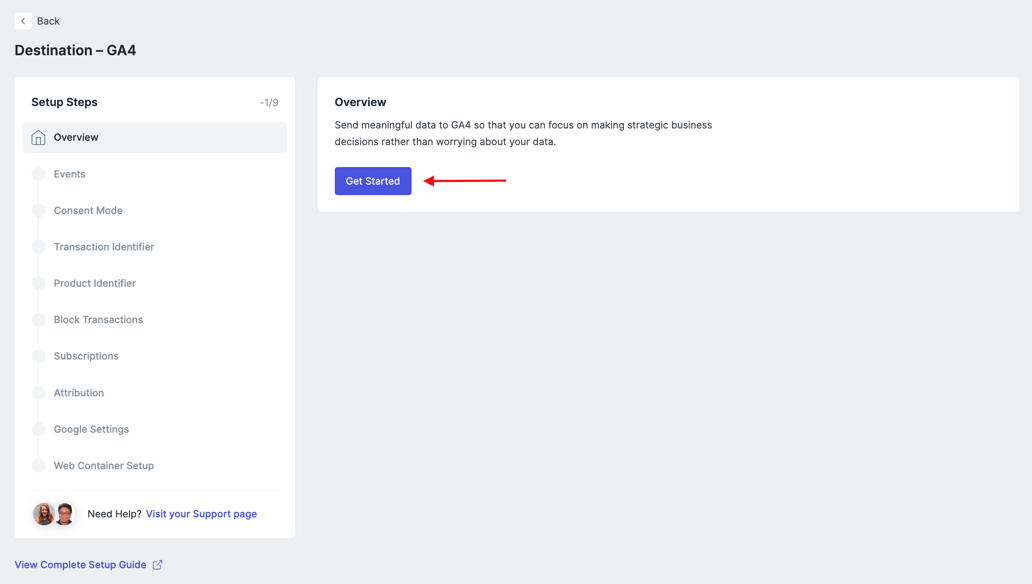Click the Setup Steps heading
1032x584 pixels.
coord(64,102)
